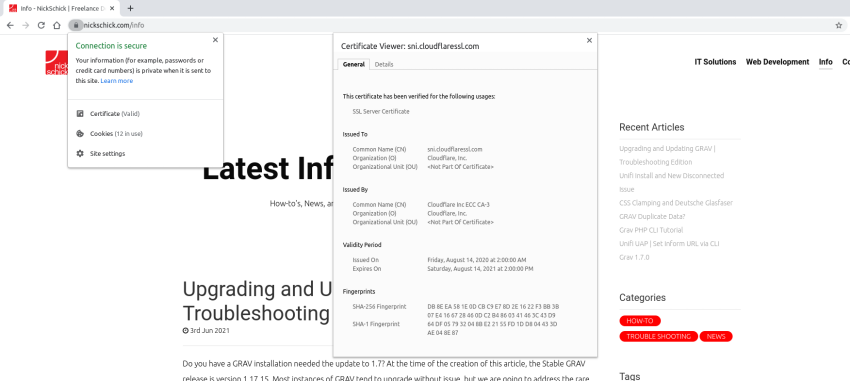Select the HOW-TO category tag
The width and height of the screenshot is (850, 381).
640,321
